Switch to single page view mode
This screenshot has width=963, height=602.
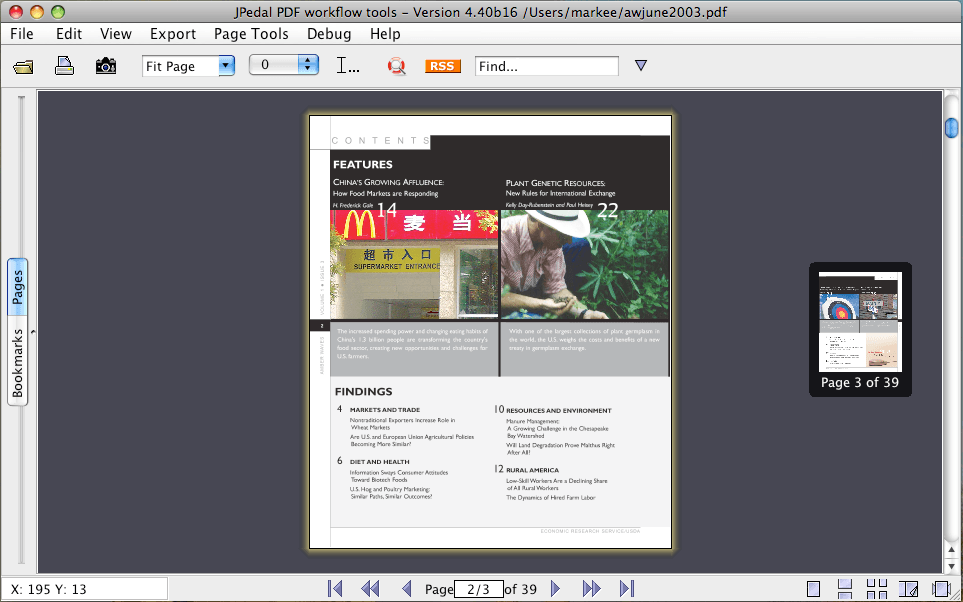pos(814,589)
